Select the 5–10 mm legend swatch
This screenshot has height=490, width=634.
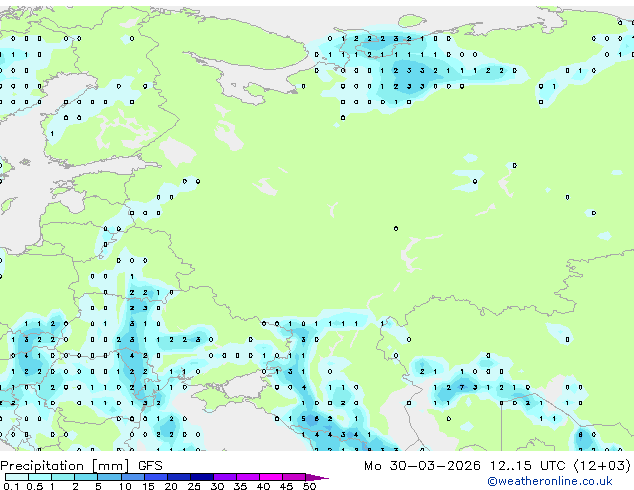point(109,477)
